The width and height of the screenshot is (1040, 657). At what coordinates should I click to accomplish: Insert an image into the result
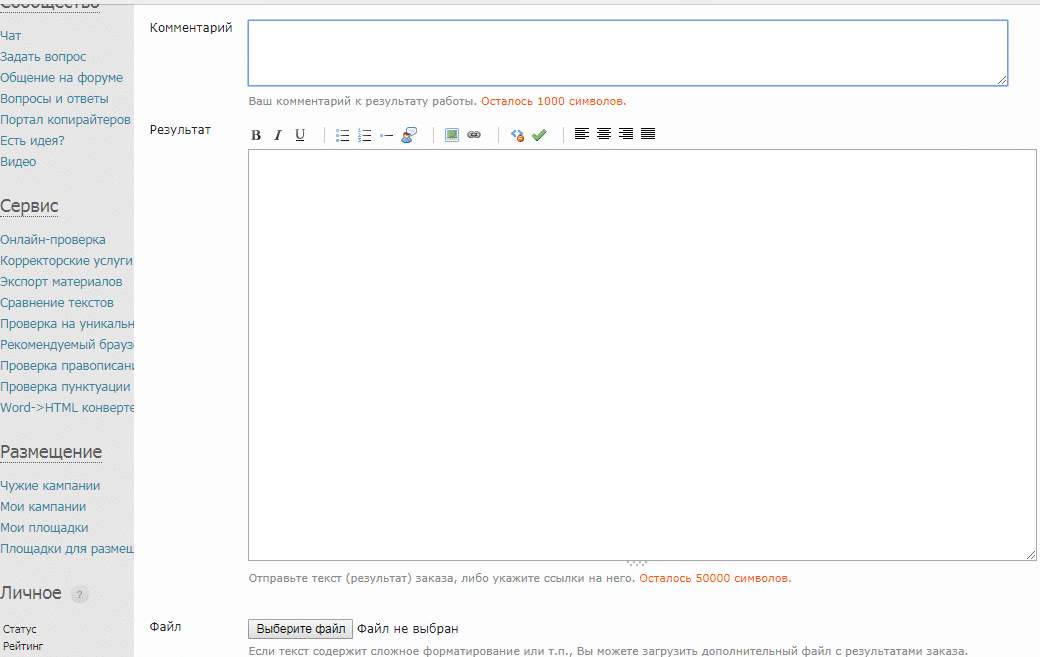click(x=452, y=135)
